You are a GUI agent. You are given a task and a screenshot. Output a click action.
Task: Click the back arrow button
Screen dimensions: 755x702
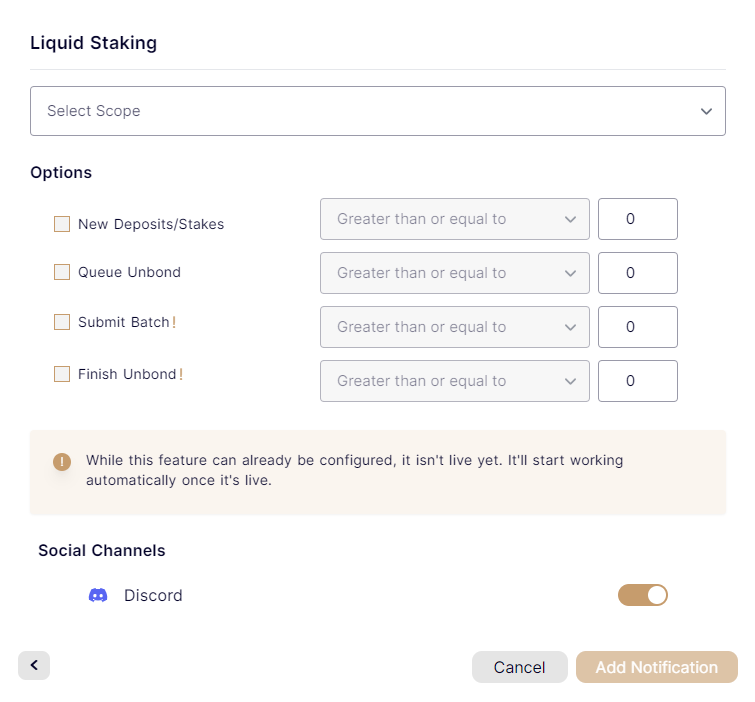pos(34,665)
